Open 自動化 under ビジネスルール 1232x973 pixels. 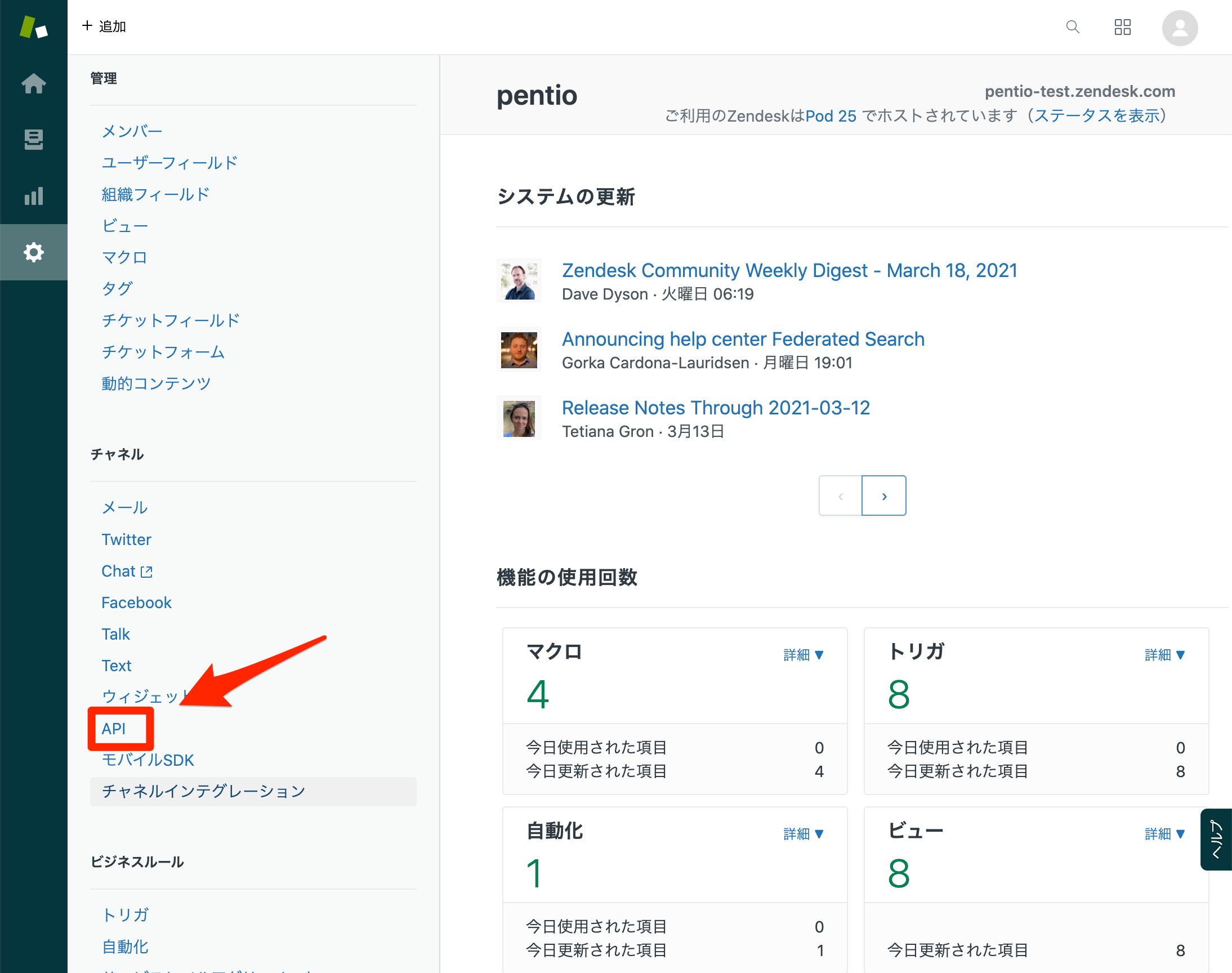click(125, 947)
